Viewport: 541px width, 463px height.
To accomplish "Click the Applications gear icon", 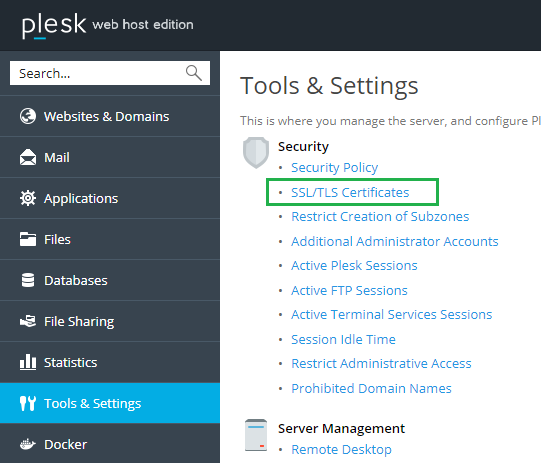I will (x=28, y=198).
